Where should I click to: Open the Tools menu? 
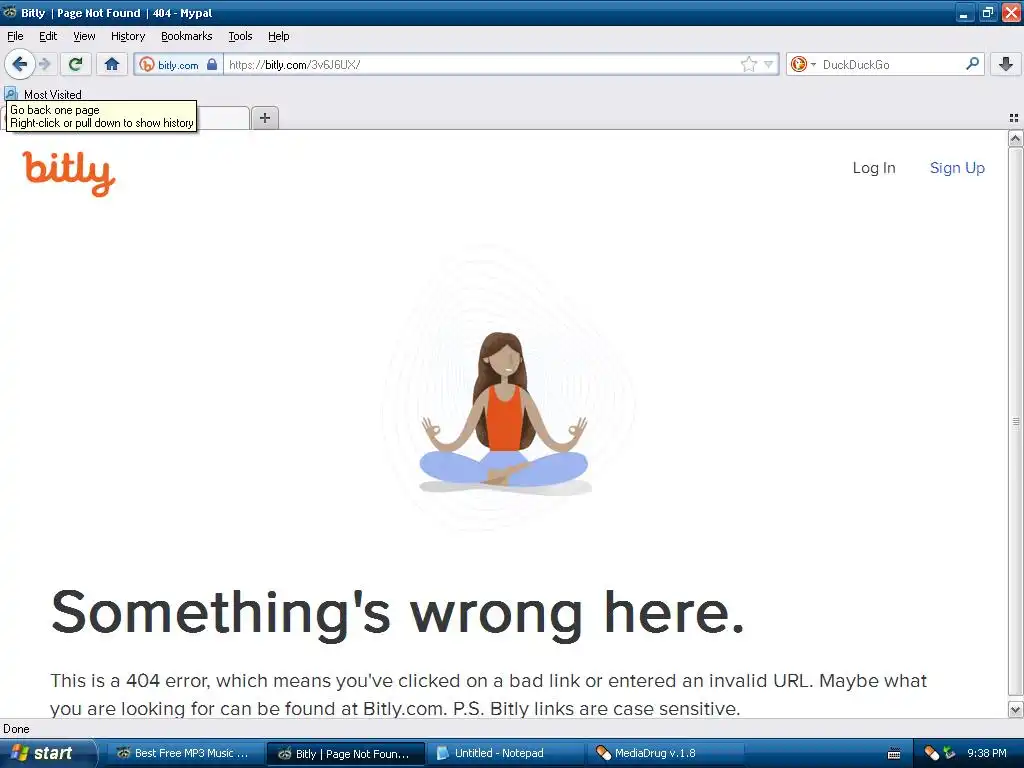[240, 36]
